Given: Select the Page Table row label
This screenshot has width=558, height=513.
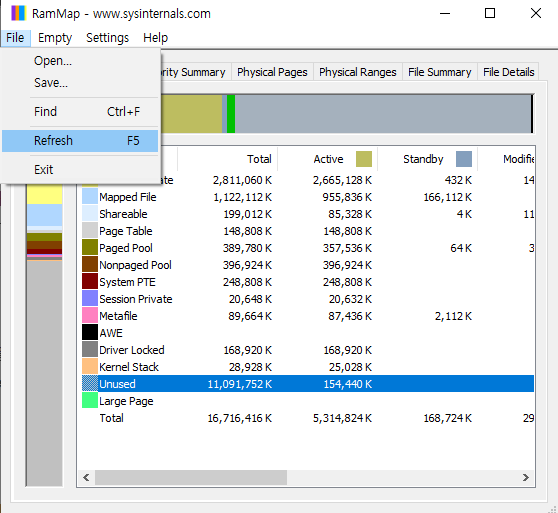Looking at the screenshot, I should pos(126,231).
